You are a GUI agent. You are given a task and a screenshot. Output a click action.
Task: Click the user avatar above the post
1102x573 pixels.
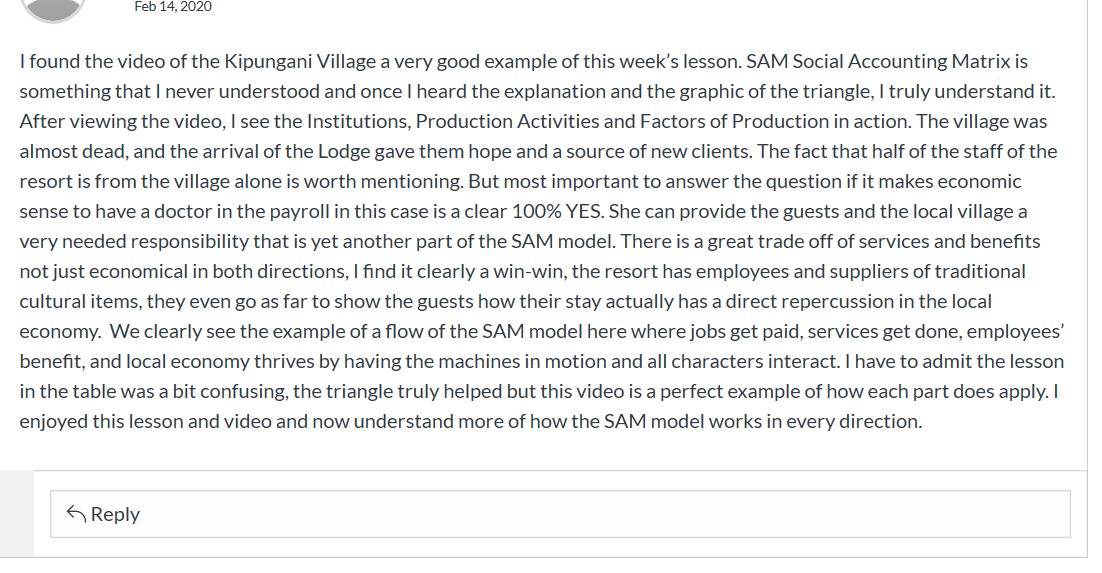pyautogui.click(x=53, y=8)
